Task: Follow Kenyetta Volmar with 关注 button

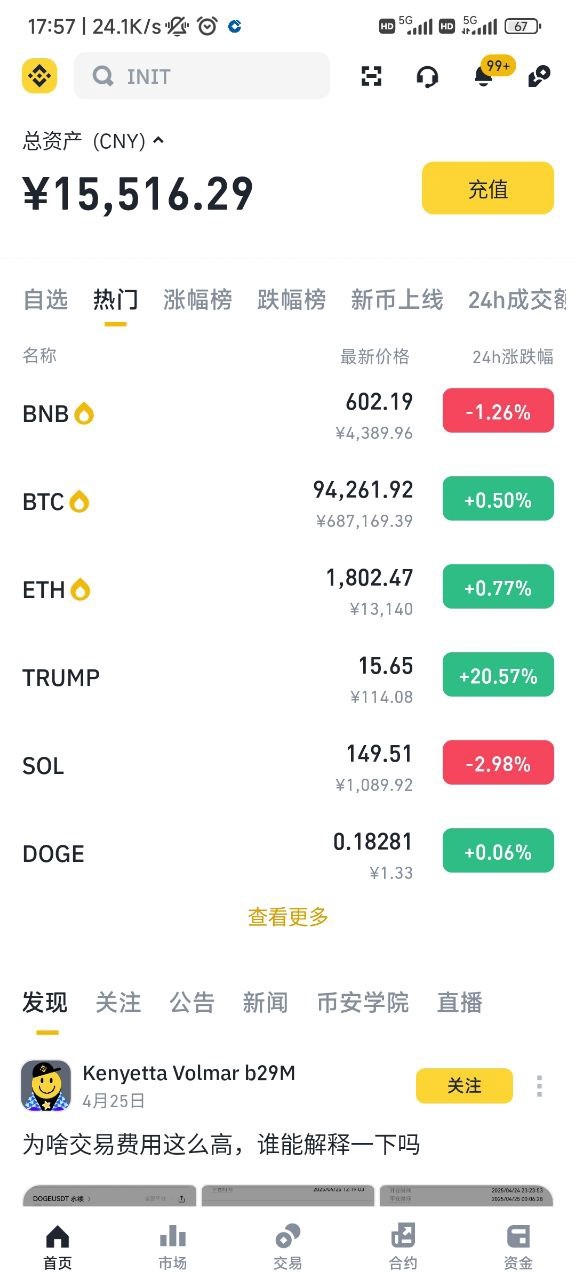Action: pos(464,1086)
